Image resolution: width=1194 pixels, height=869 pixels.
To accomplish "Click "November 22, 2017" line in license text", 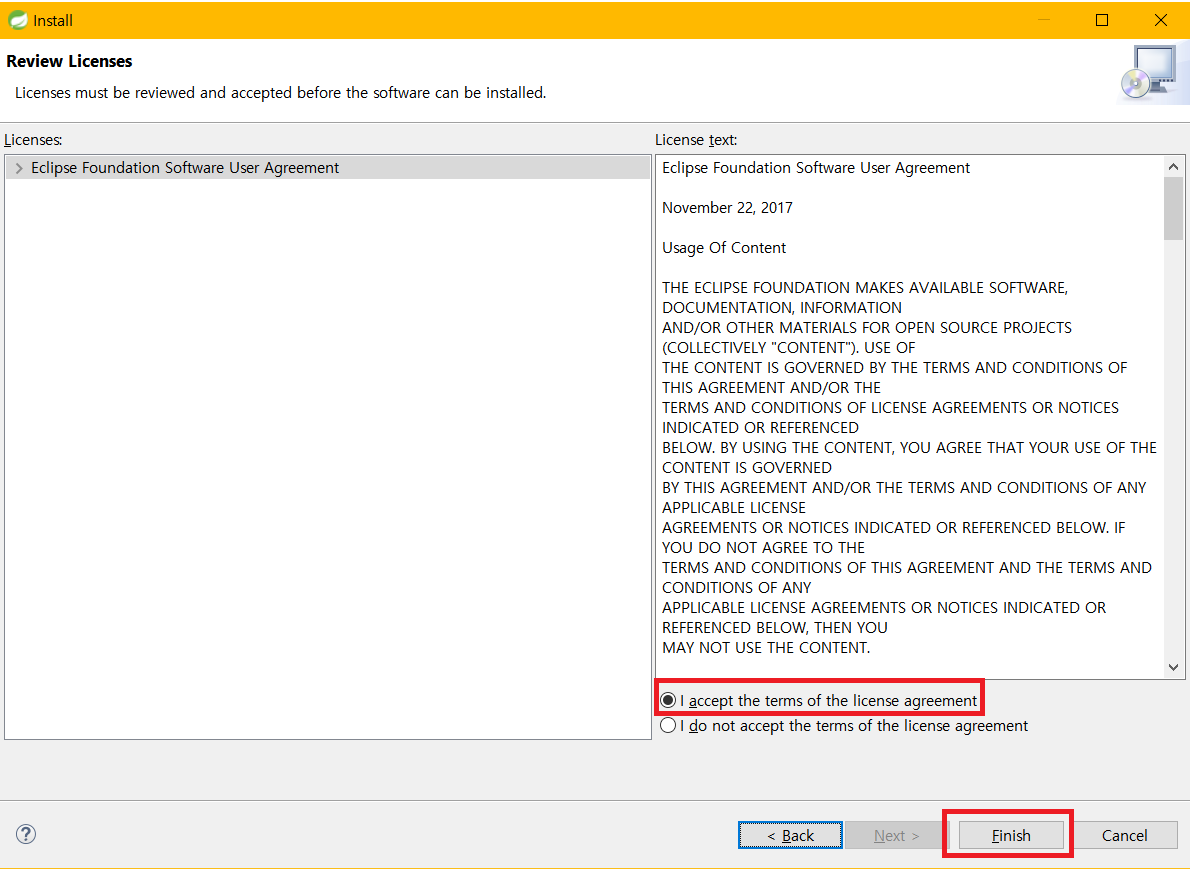I will pos(727,208).
